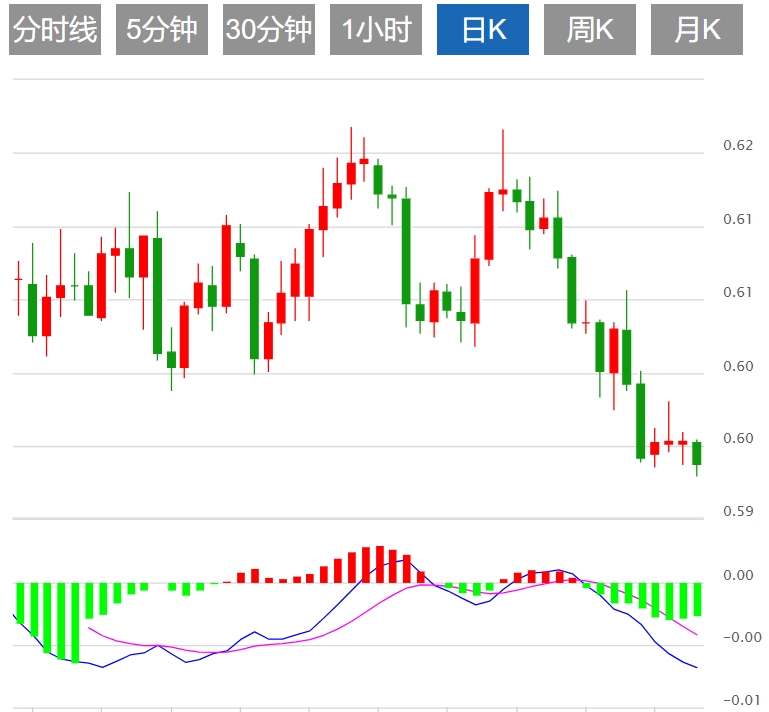The height and width of the screenshot is (712, 769).
Task: Select the active 日K tab
Action: click(483, 30)
